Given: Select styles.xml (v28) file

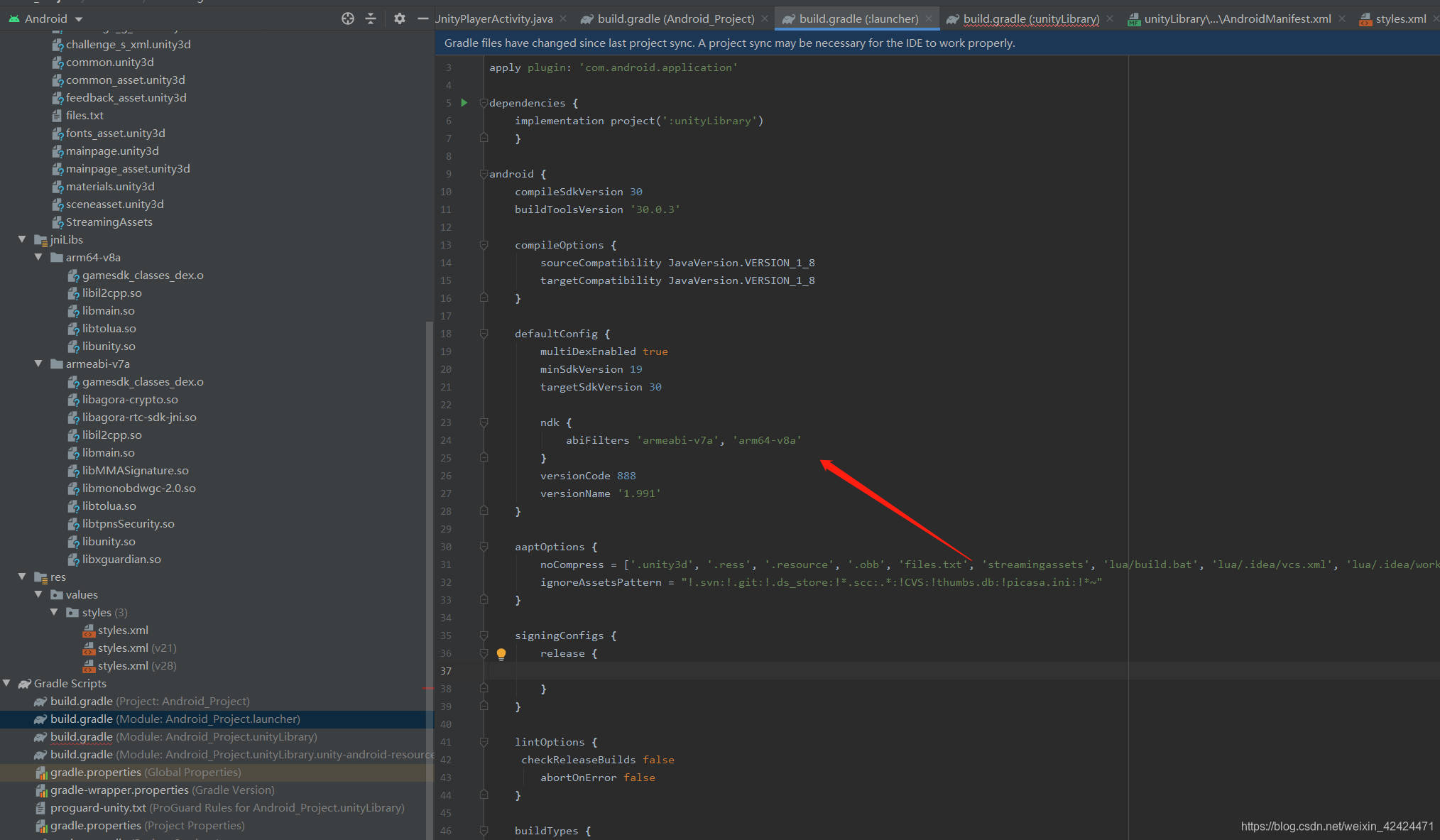Looking at the screenshot, I should pos(137,666).
